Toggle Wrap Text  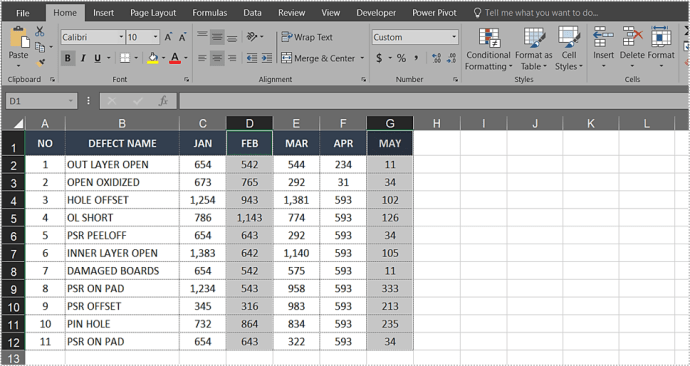[307, 37]
